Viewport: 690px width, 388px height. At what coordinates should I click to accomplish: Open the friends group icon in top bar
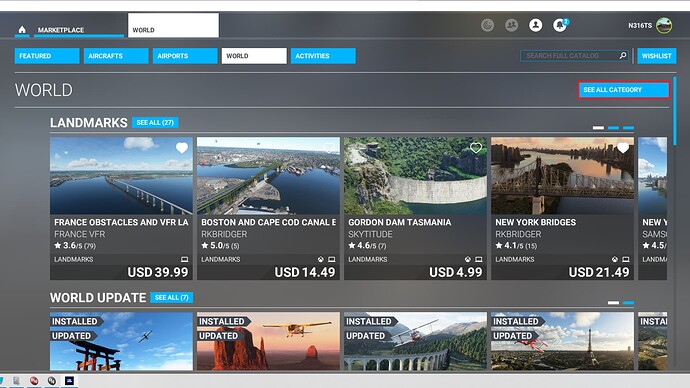(511, 25)
